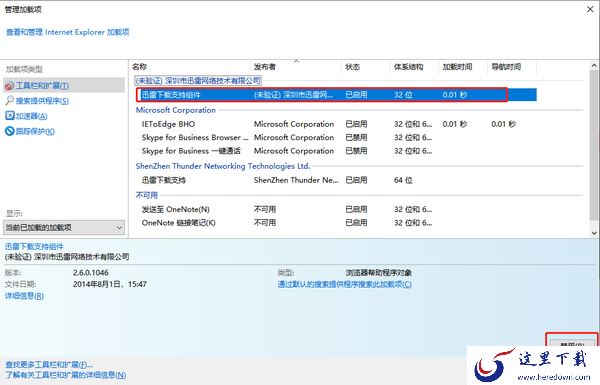Open the 当前已加载的加载项 display dropdown
This screenshot has height=385, width=600.
[x=64, y=228]
